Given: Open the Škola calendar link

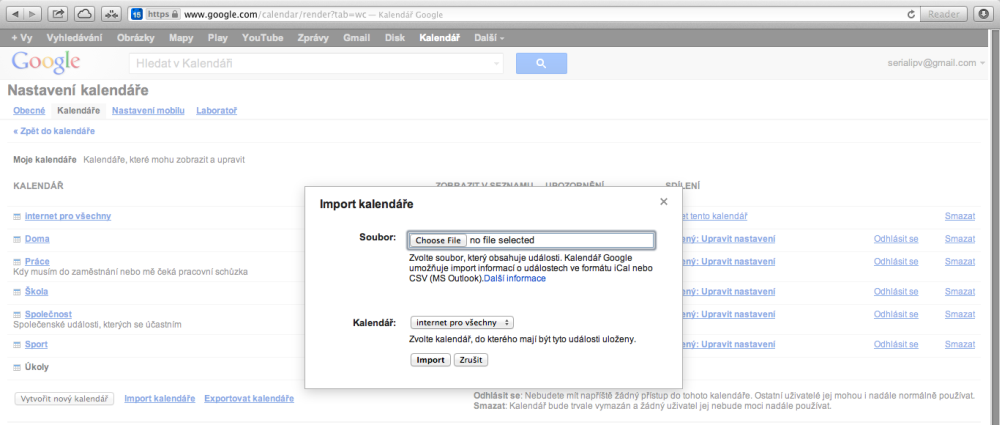Looking at the screenshot, I should click(x=36, y=292).
